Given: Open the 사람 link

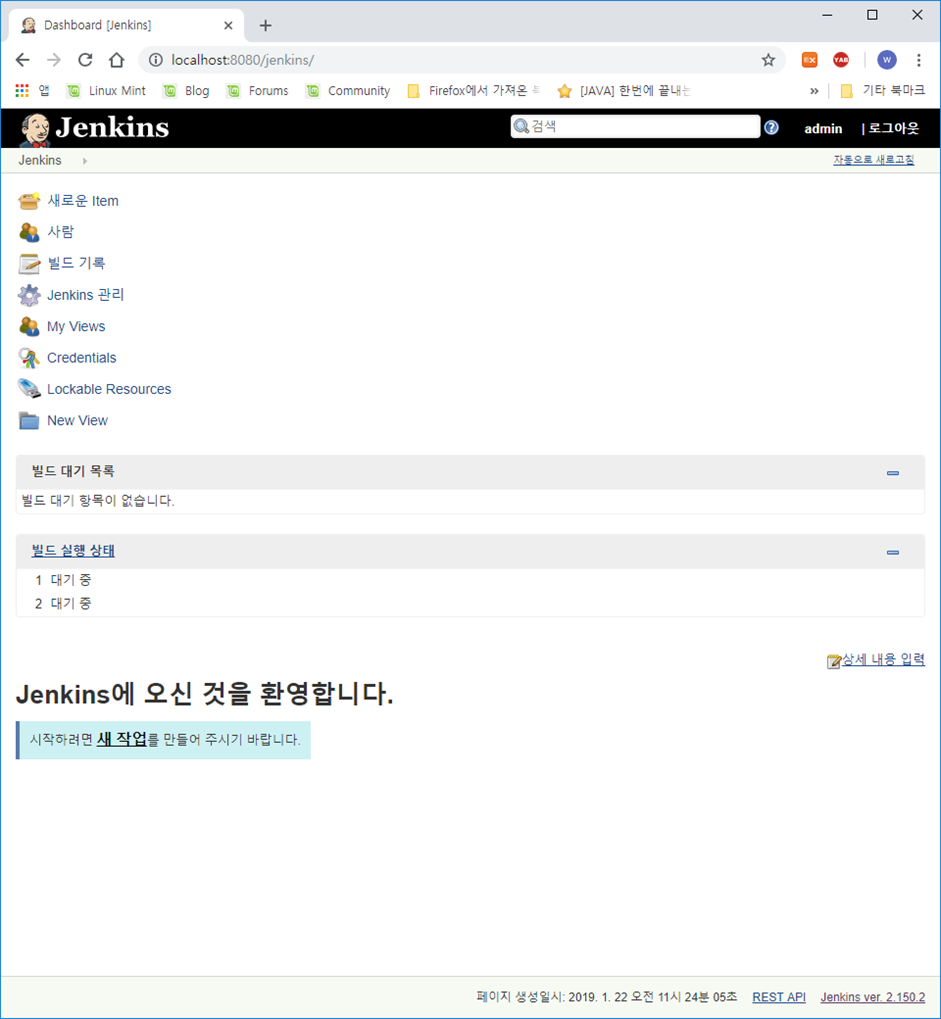Looking at the screenshot, I should [x=60, y=232].
